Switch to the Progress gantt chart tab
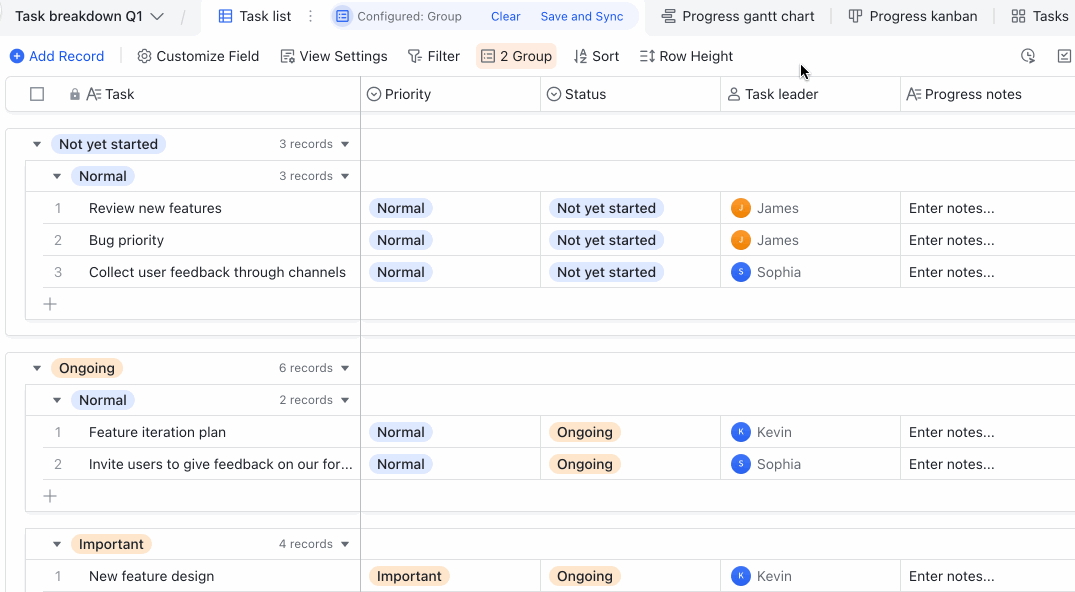The width and height of the screenshot is (1075, 592). coord(738,16)
